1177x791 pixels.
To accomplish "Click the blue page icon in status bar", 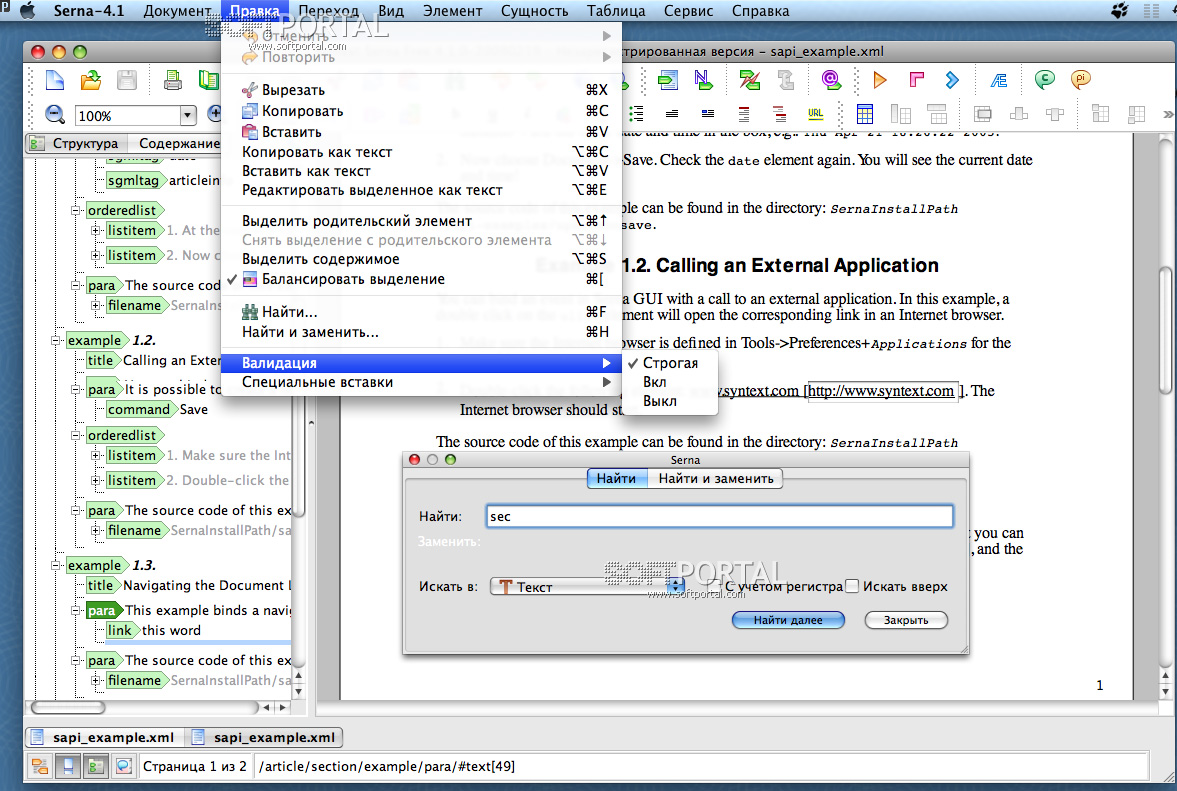I will (68, 766).
